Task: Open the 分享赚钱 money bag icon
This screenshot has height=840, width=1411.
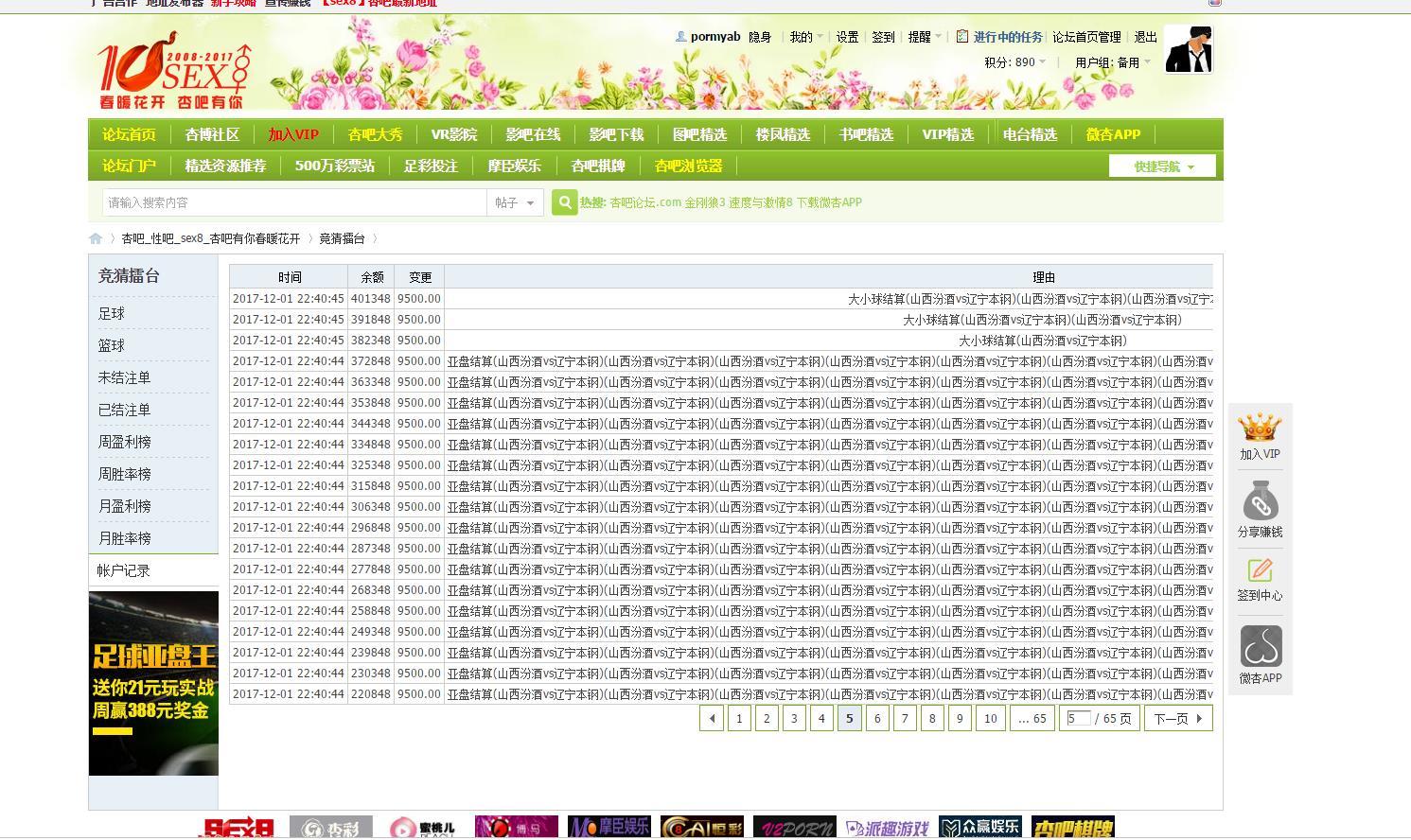Action: point(1260,499)
